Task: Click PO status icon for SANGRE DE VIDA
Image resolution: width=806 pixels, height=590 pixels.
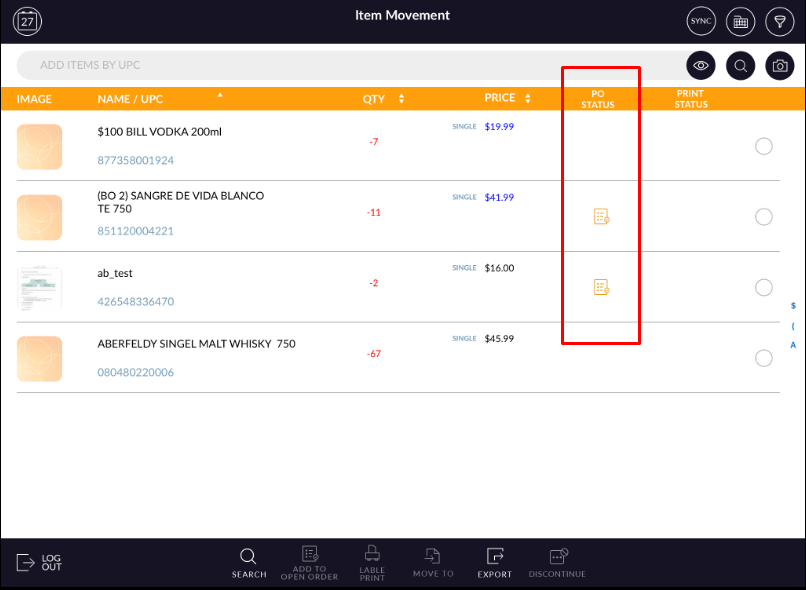Action: point(601,216)
